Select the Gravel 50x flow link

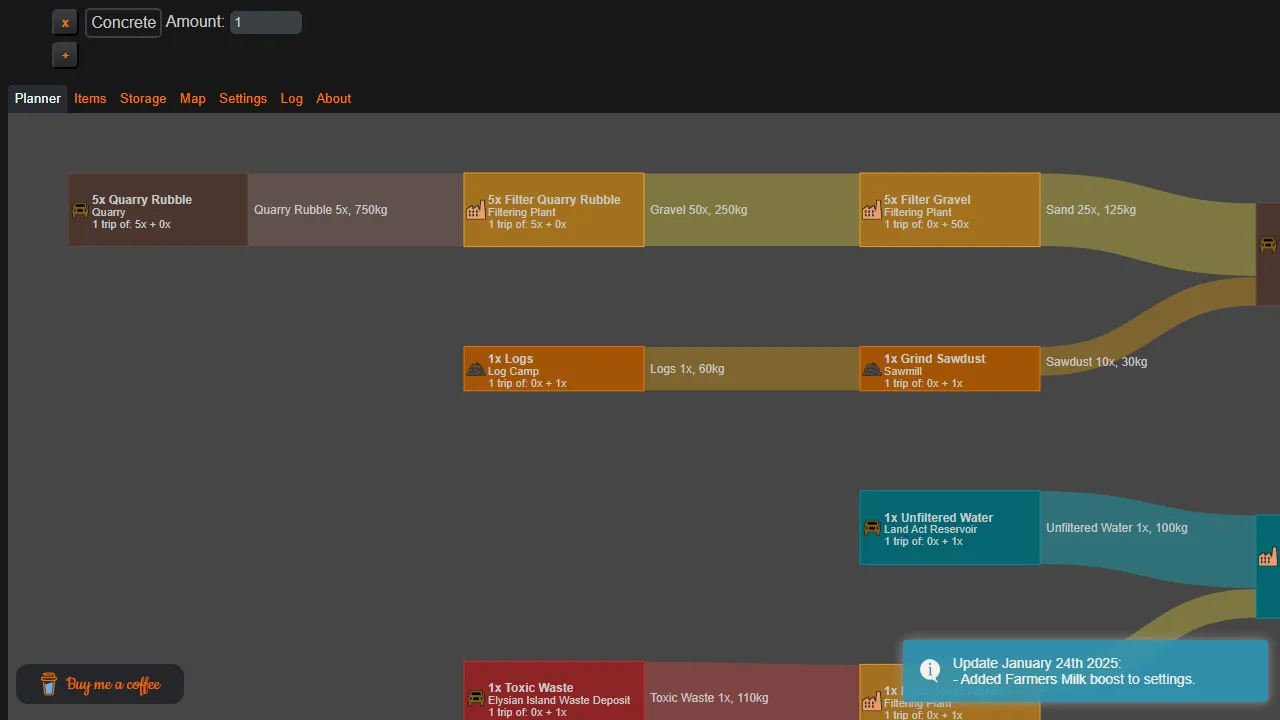751,210
